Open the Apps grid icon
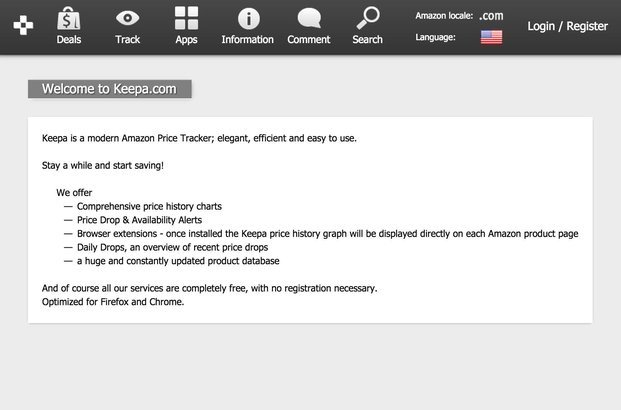621x410 pixels. click(x=186, y=18)
